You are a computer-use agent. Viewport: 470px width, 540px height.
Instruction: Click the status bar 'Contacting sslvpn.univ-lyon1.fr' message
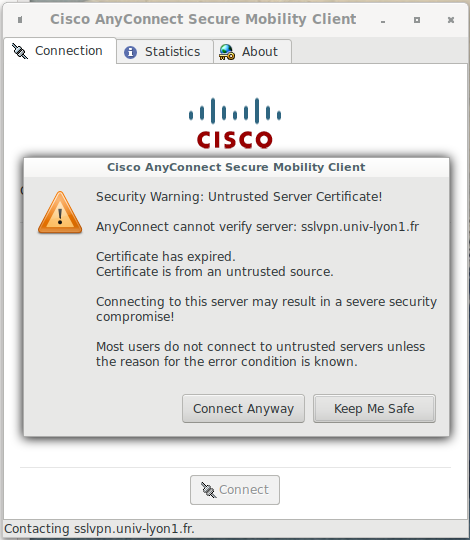[x=99, y=529]
